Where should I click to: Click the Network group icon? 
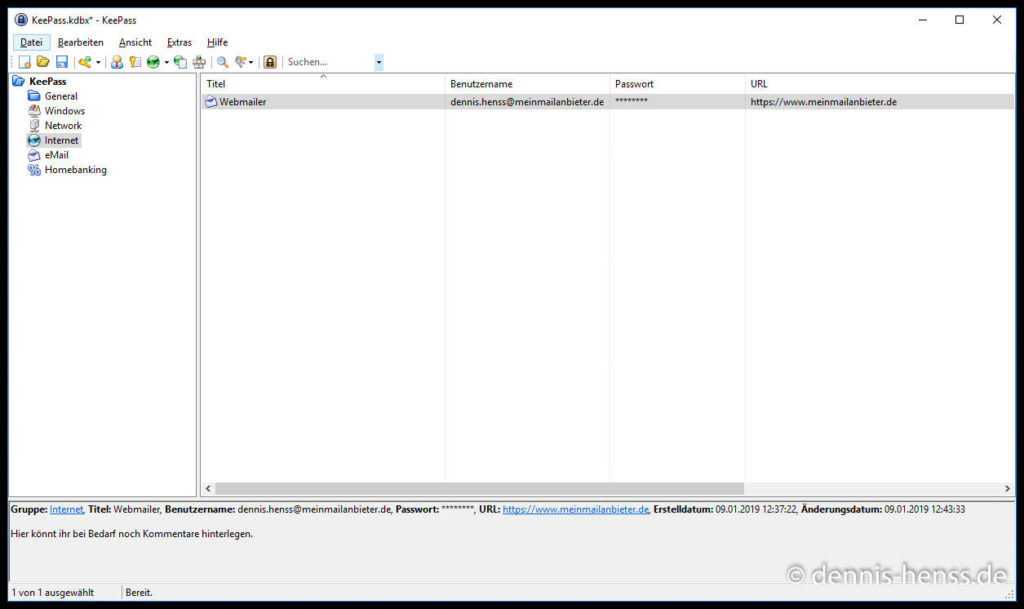tap(34, 125)
